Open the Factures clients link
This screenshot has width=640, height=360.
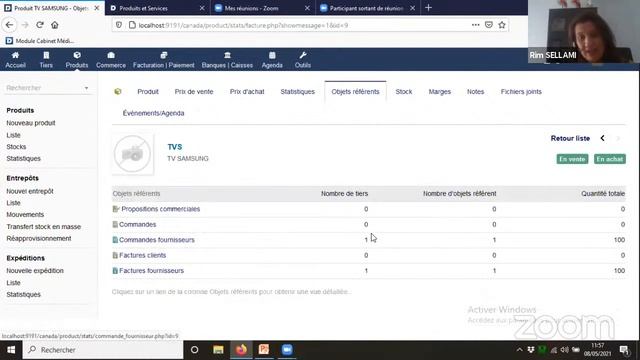pyautogui.click(x=142, y=256)
